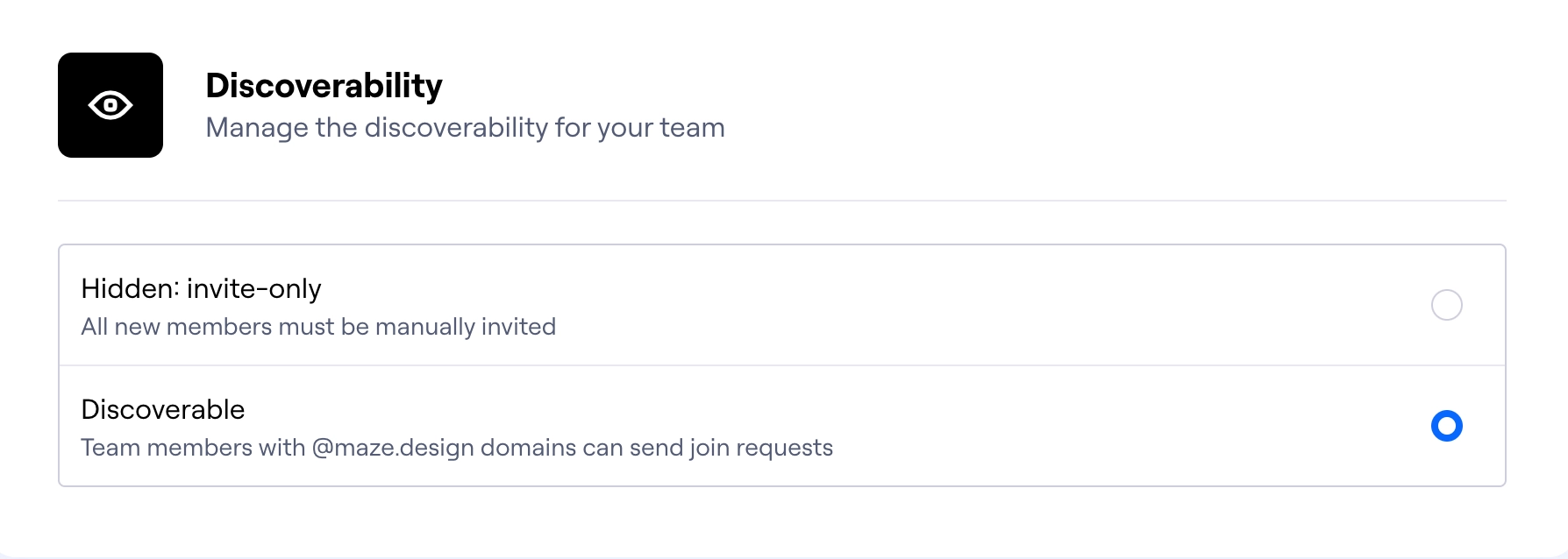Viewport: 1568px width, 559px height.
Task: Click the Discoverable label text
Action: point(162,408)
